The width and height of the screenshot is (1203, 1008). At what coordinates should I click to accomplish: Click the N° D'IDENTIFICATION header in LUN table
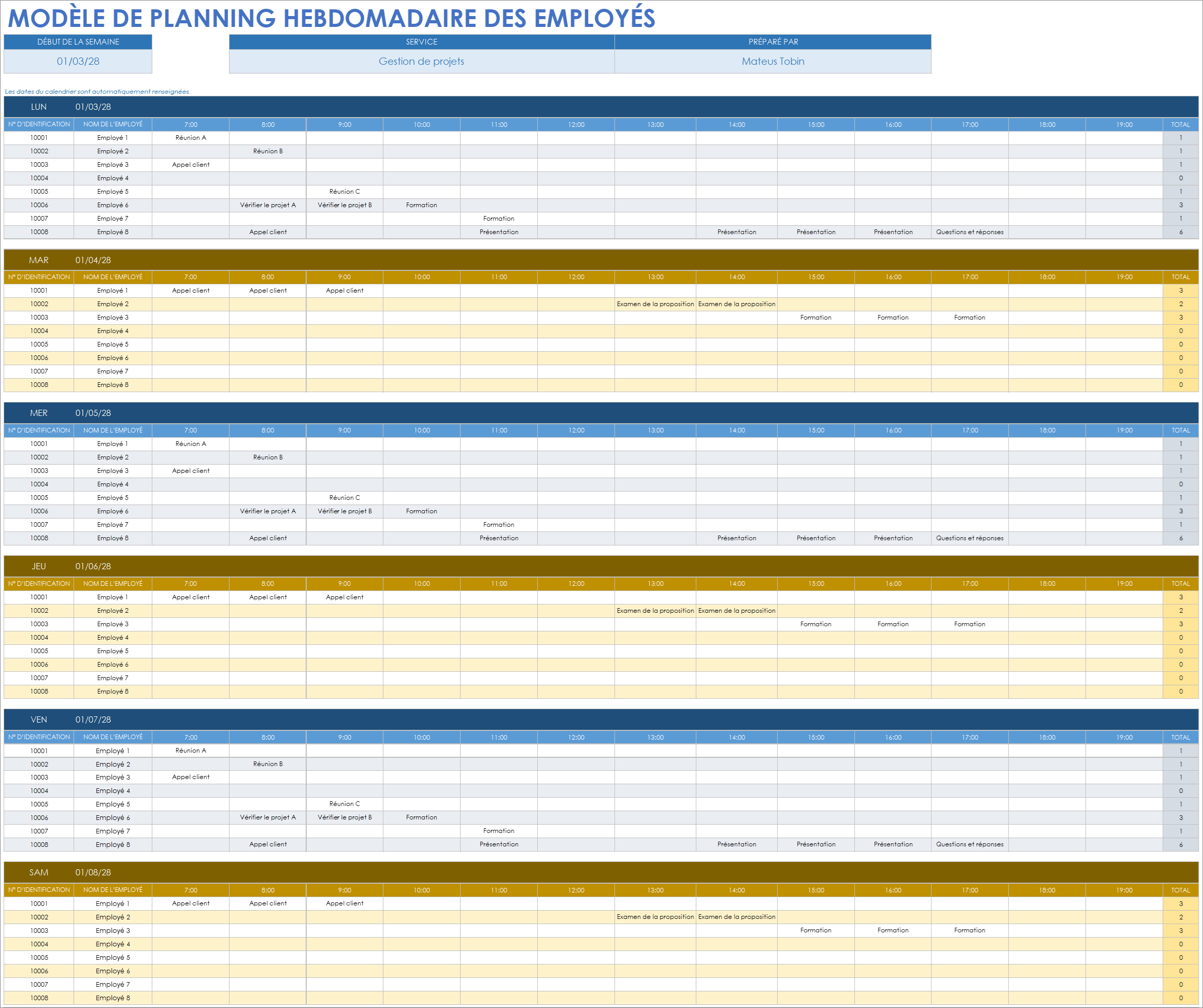click(x=39, y=124)
